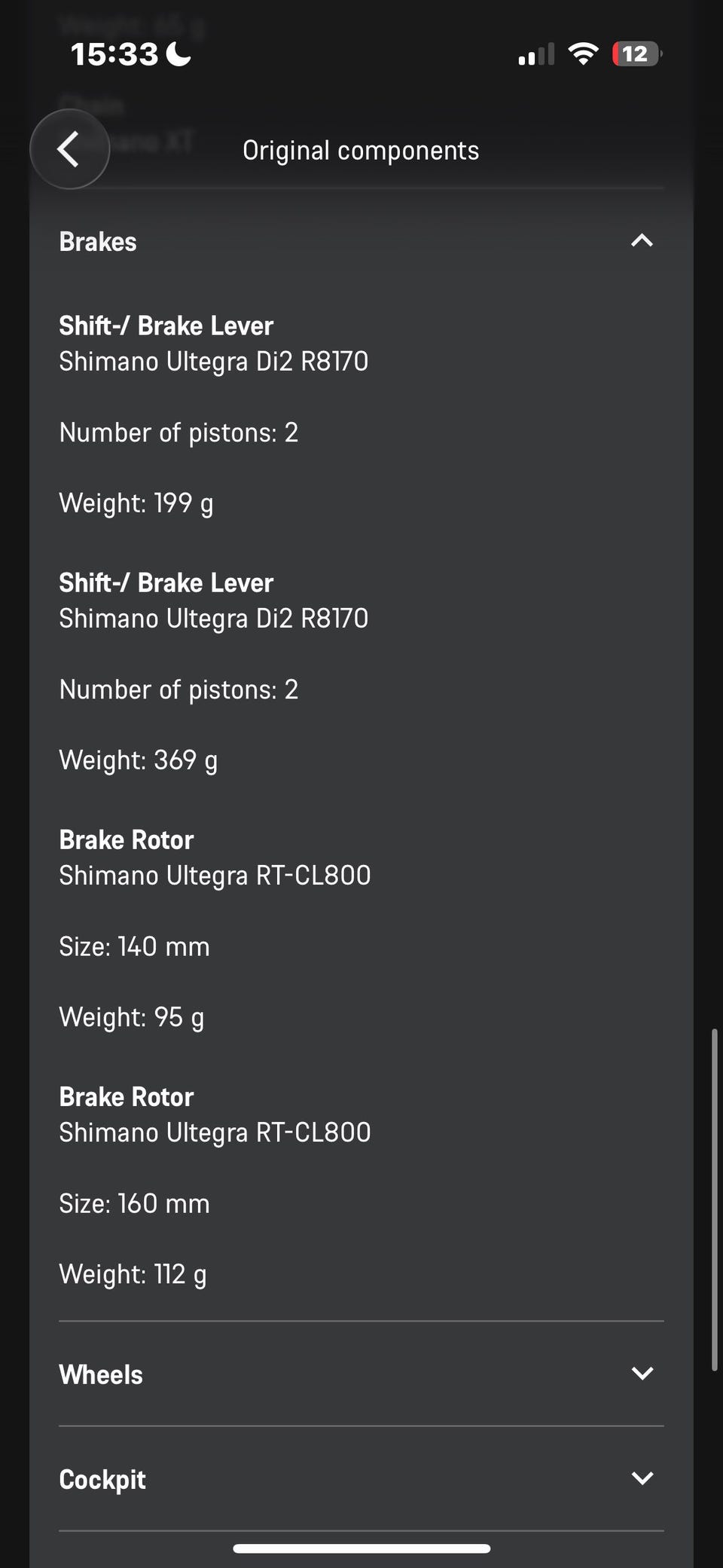
Task: Expand the Cockpit section chevron
Action: (642, 1478)
